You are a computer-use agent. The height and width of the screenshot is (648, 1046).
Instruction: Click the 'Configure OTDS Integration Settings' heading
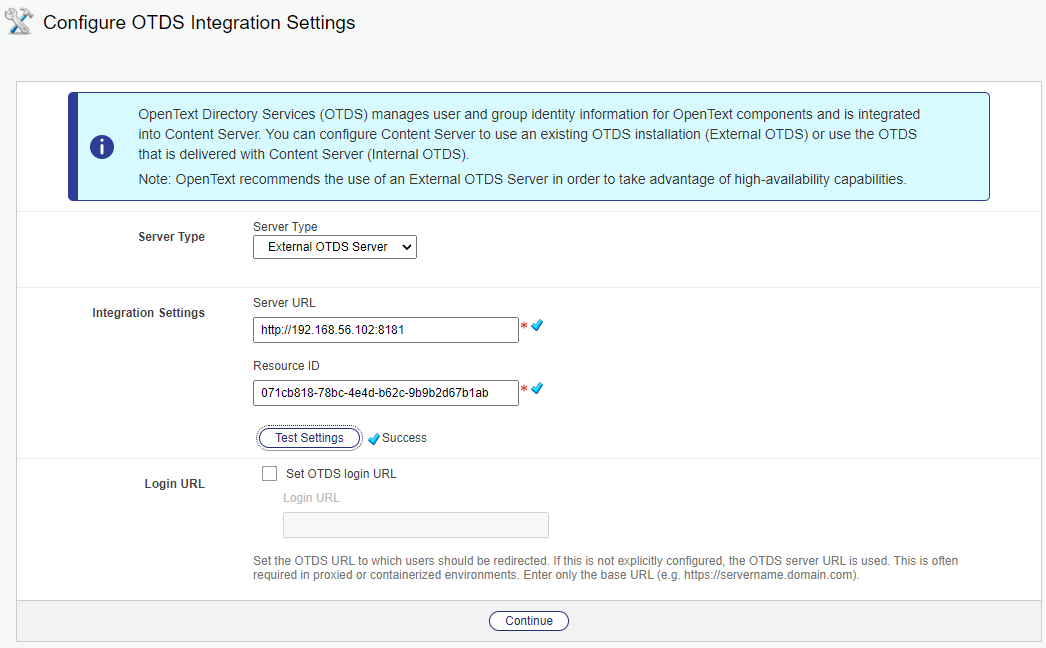tap(199, 22)
